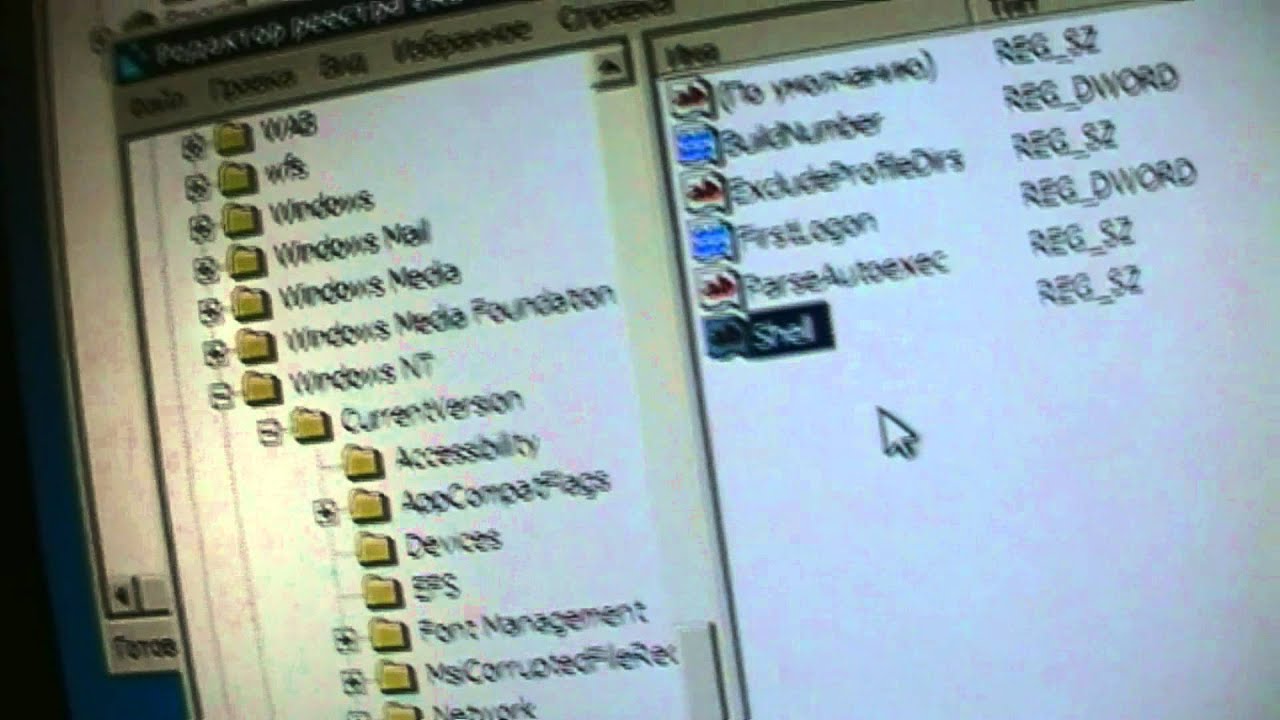The height and width of the screenshot is (720, 1280).
Task: Expand the Windows Mail key
Action: pos(206,269)
